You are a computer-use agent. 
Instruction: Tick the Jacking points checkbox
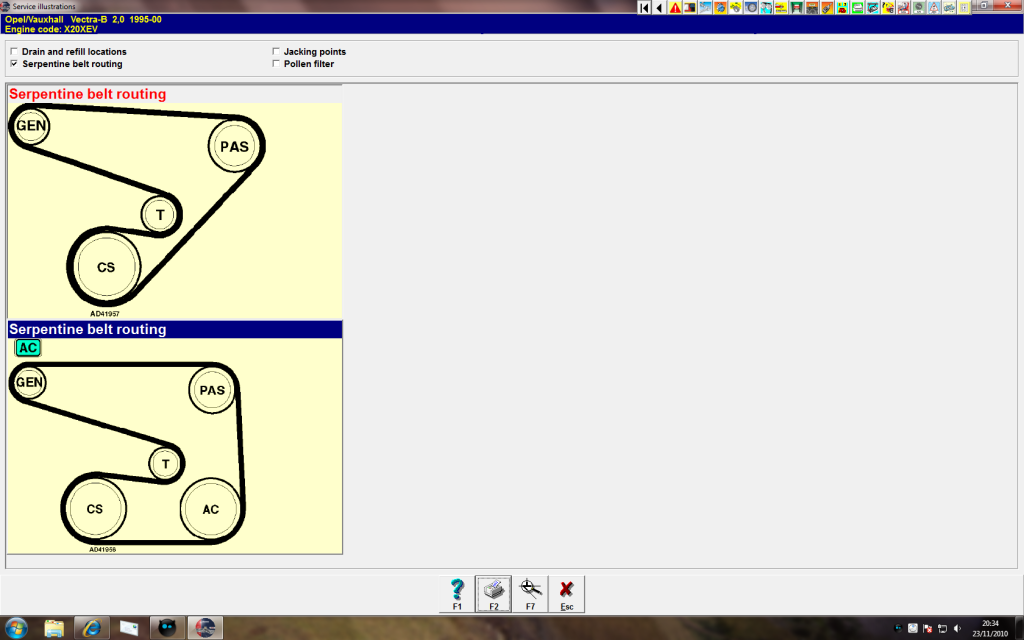pyautogui.click(x=276, y=52)
